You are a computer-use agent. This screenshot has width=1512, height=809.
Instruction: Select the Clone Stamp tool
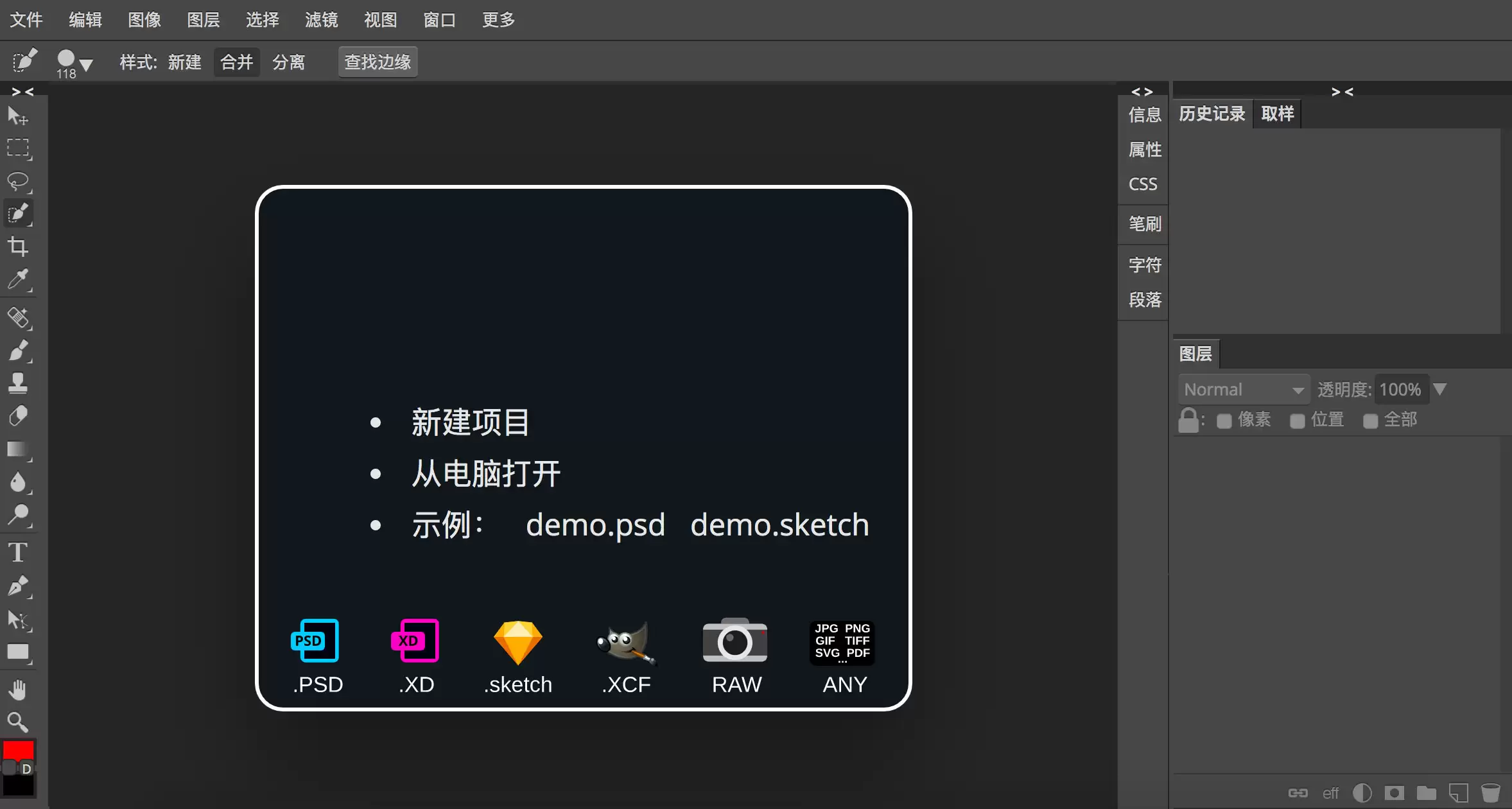[18, 383]
